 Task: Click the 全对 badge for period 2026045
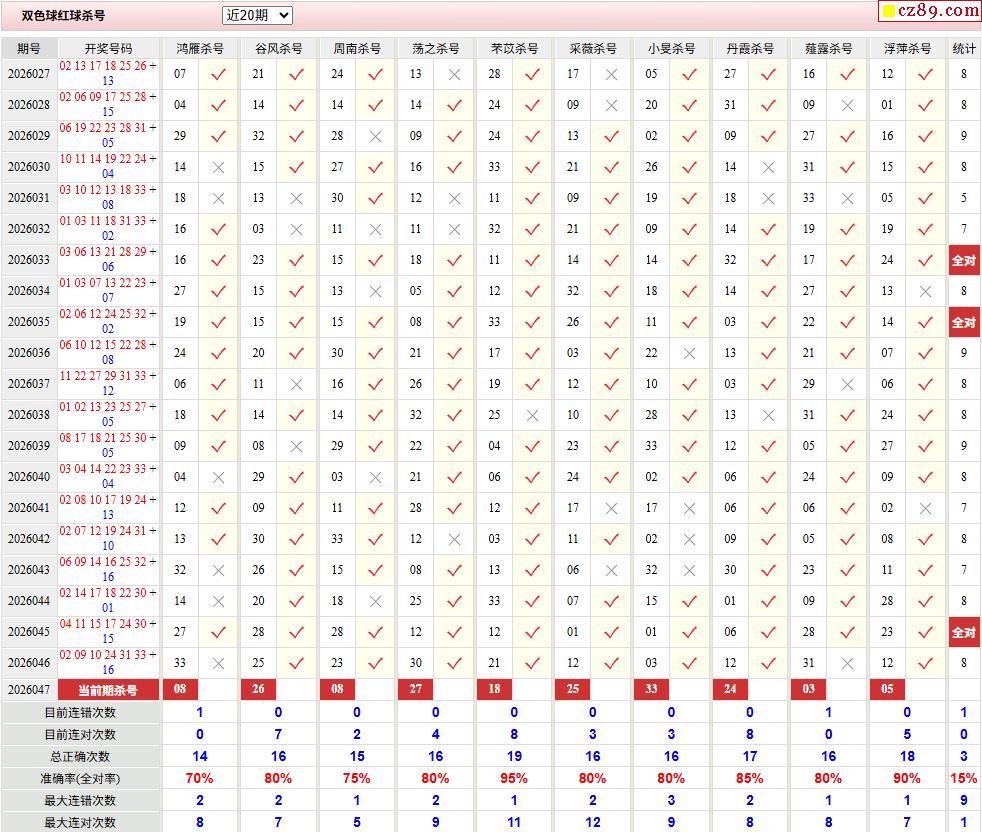pos(963,632)
